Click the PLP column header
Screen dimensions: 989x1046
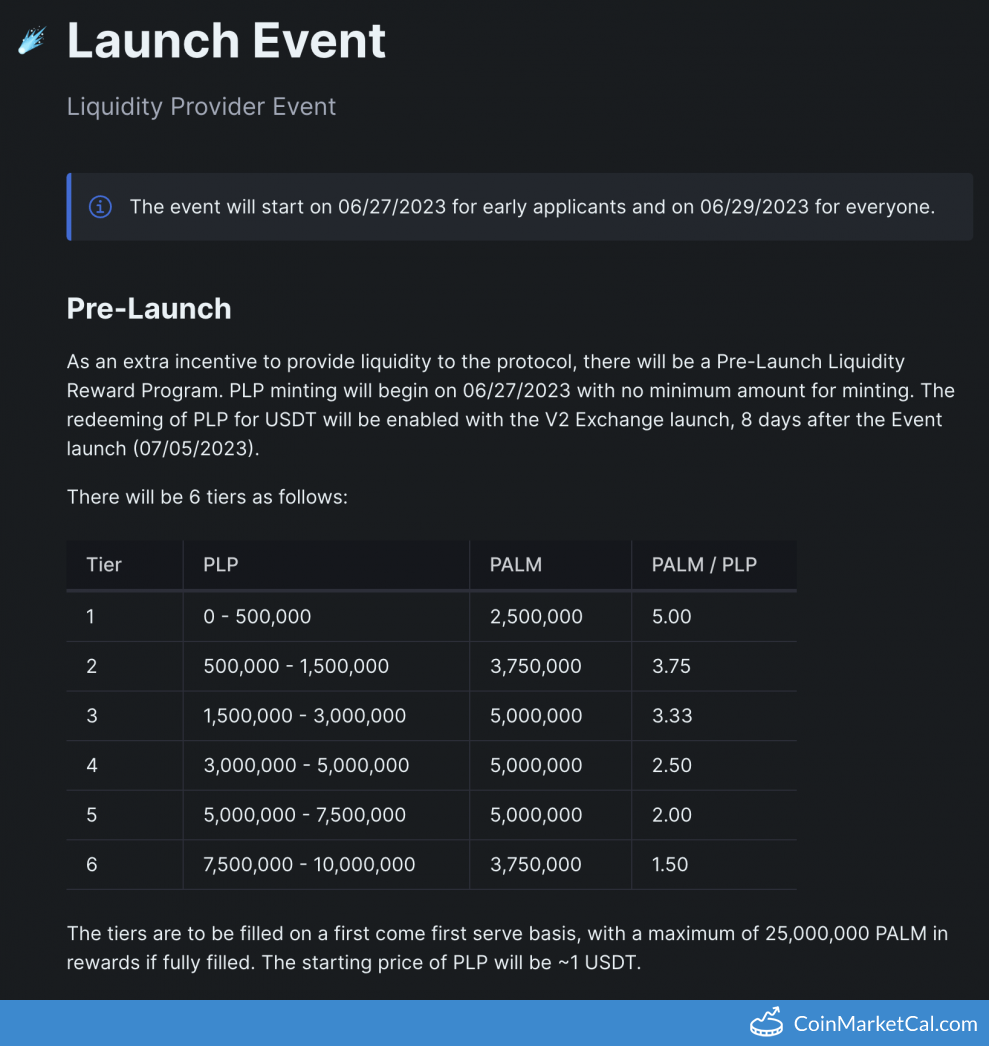click(221, 565)
